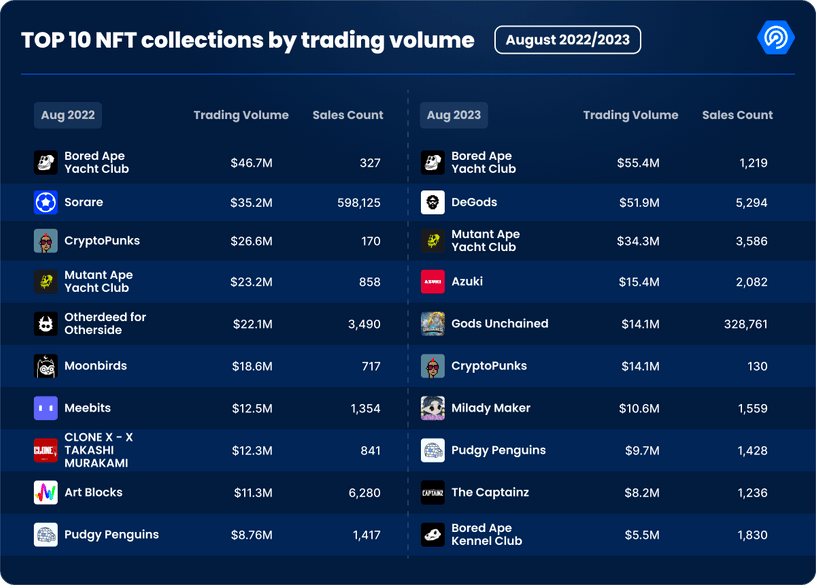Click the Gods Unchained collection name
This screenshot has height=585, width=816.
[500, 324]
